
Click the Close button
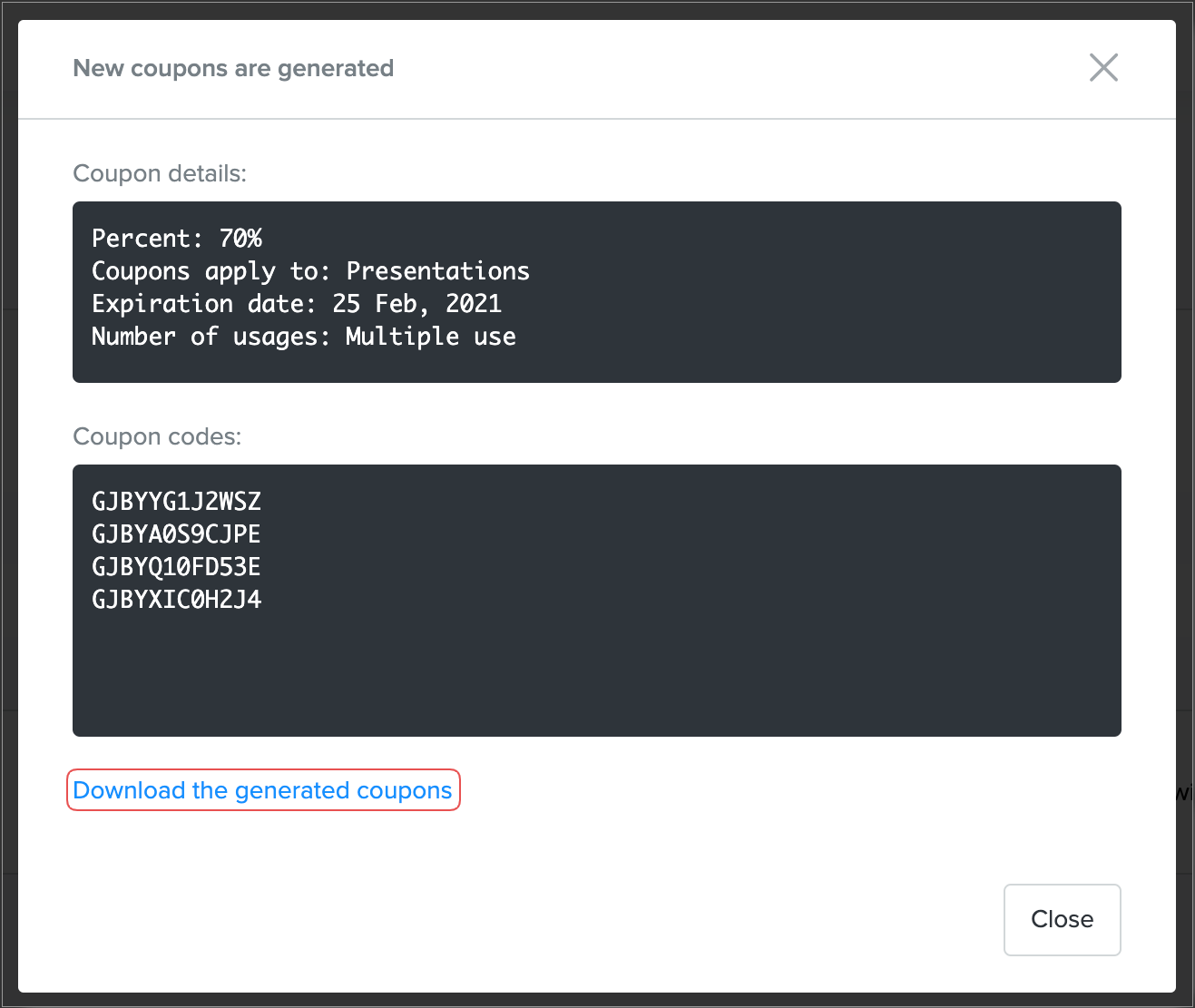[x=1062, y=919]
